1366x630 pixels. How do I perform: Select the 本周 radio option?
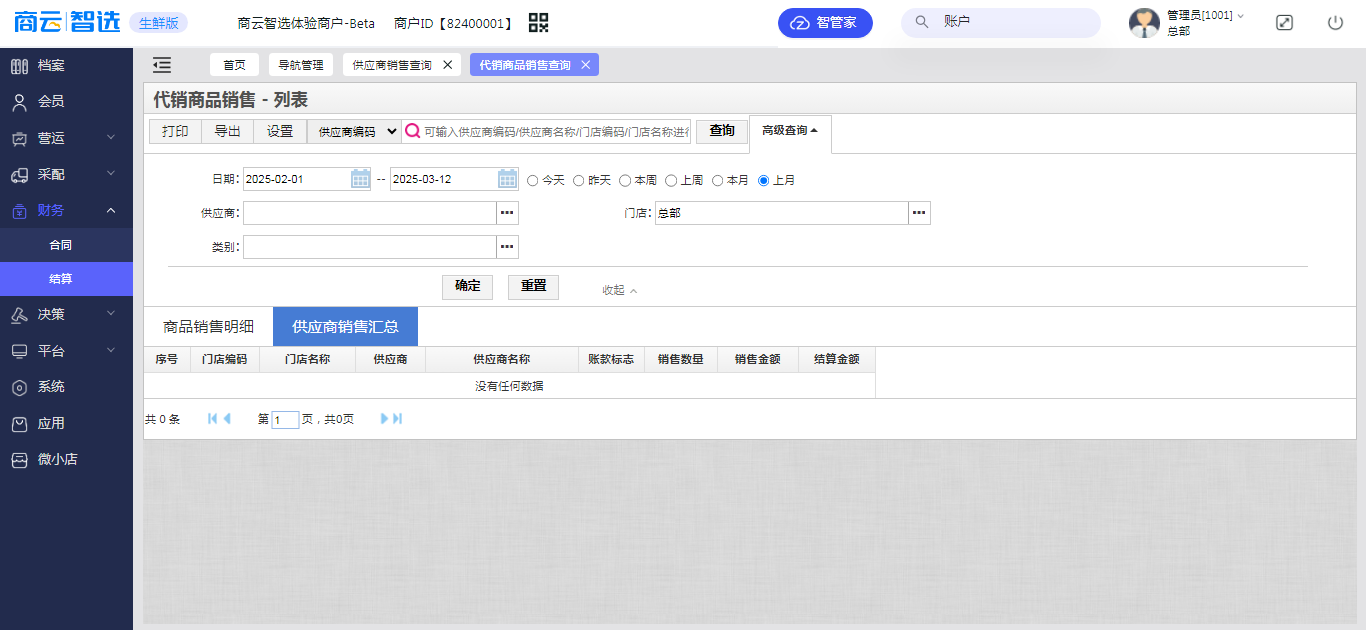click(625, 181)
